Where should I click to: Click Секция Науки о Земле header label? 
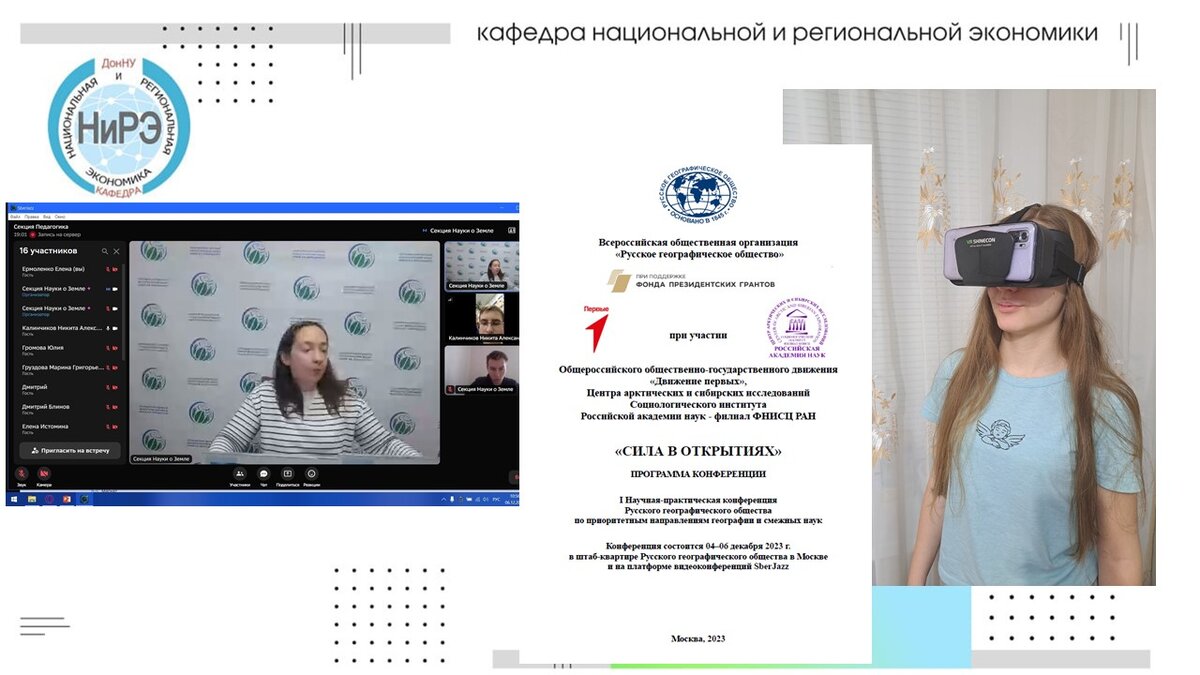(x=462, y=231)
